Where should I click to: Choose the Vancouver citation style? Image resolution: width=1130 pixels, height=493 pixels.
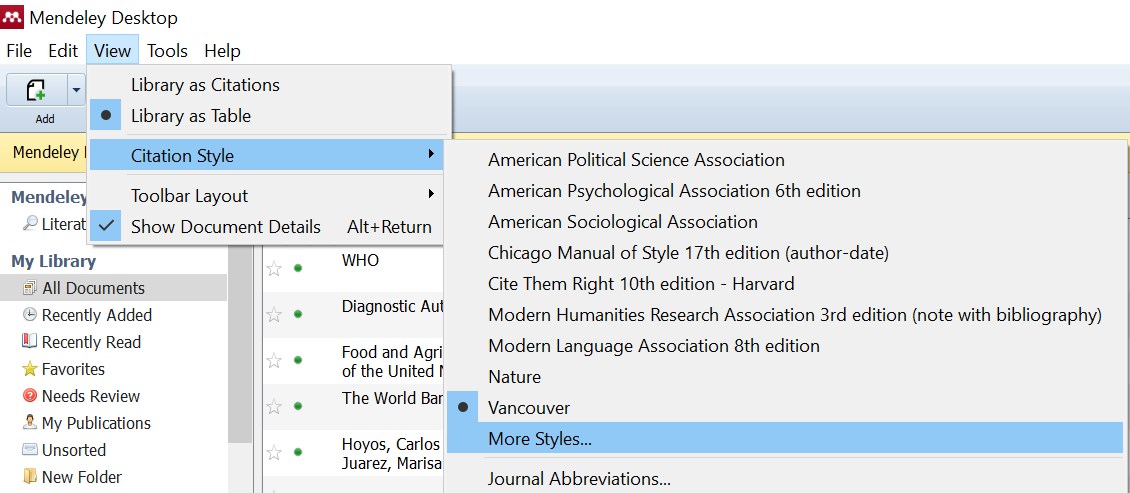528,408
